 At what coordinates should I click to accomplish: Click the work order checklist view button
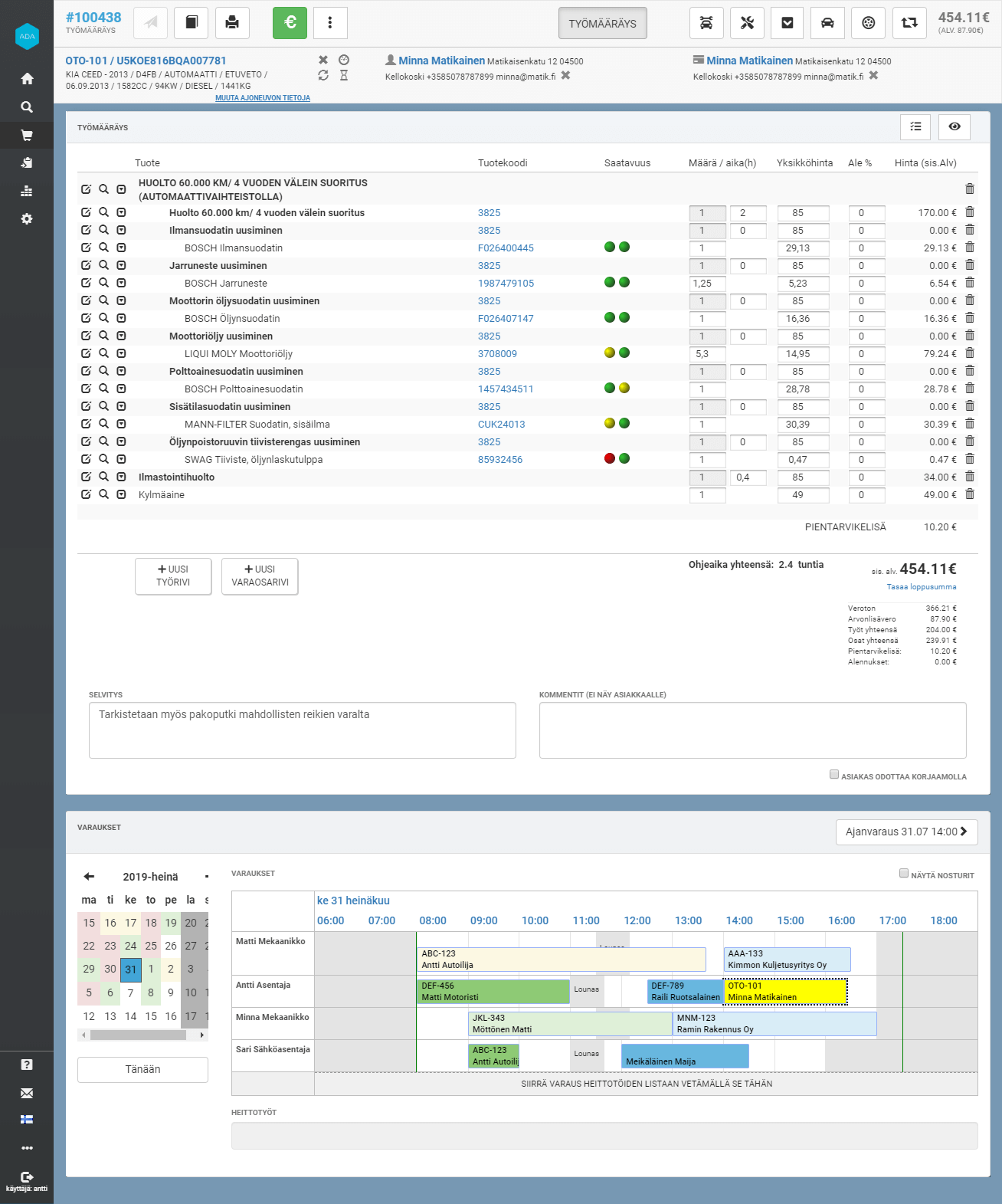(915, 126)
